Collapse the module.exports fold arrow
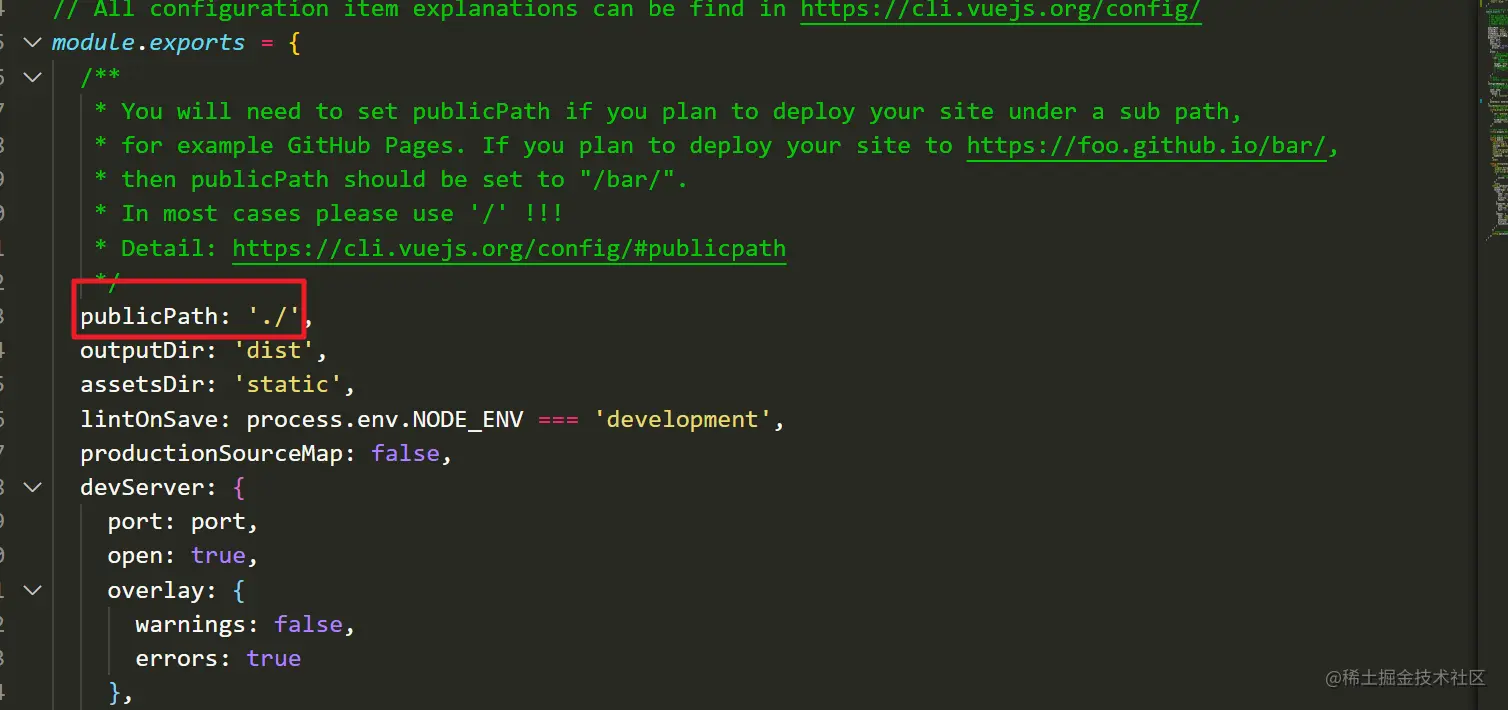Screen dimensions: 1508x710 [x=33, y=42]
